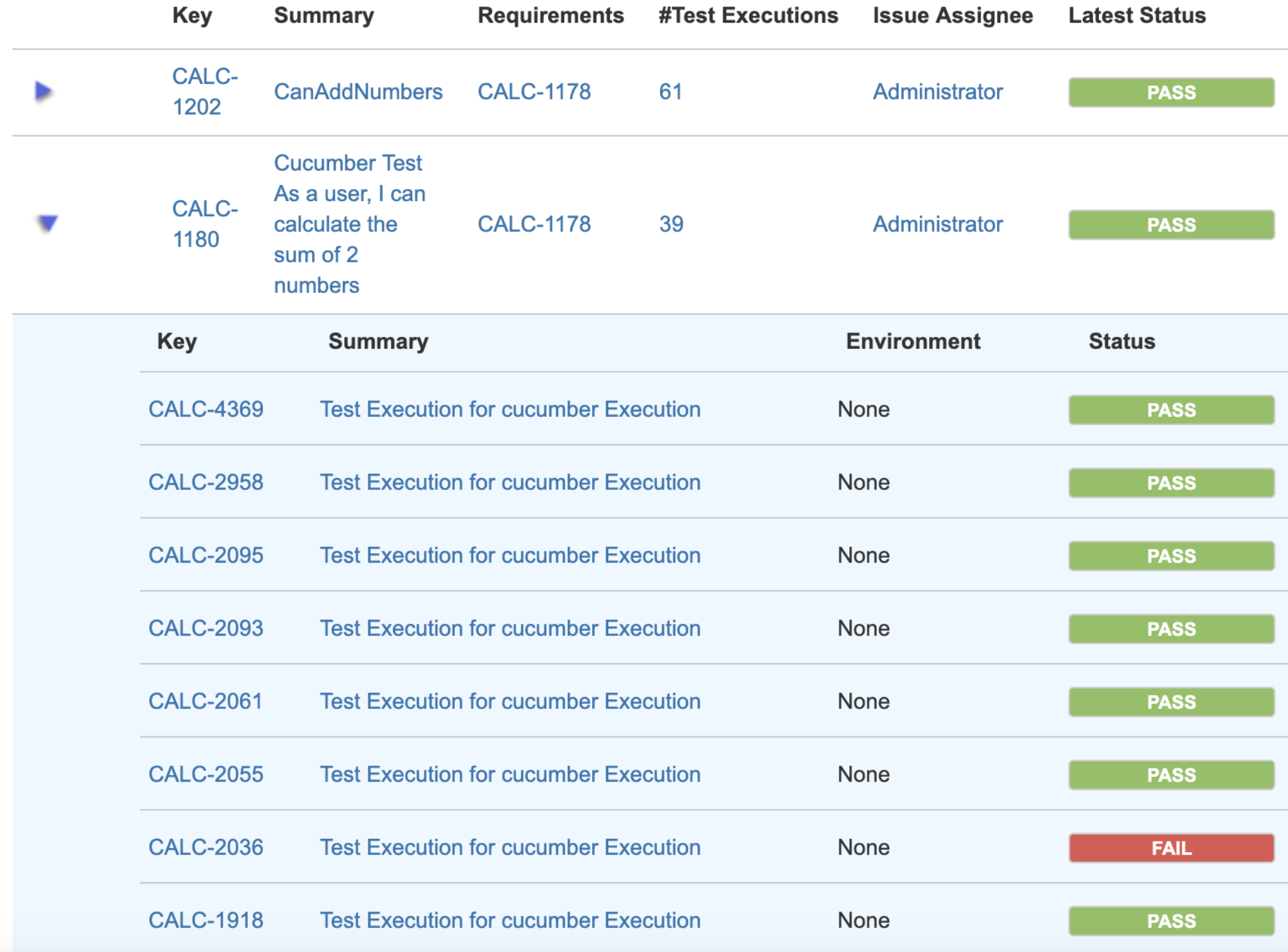
Task: Open the CanAddNumbers summary link
Action: [358, 91]
